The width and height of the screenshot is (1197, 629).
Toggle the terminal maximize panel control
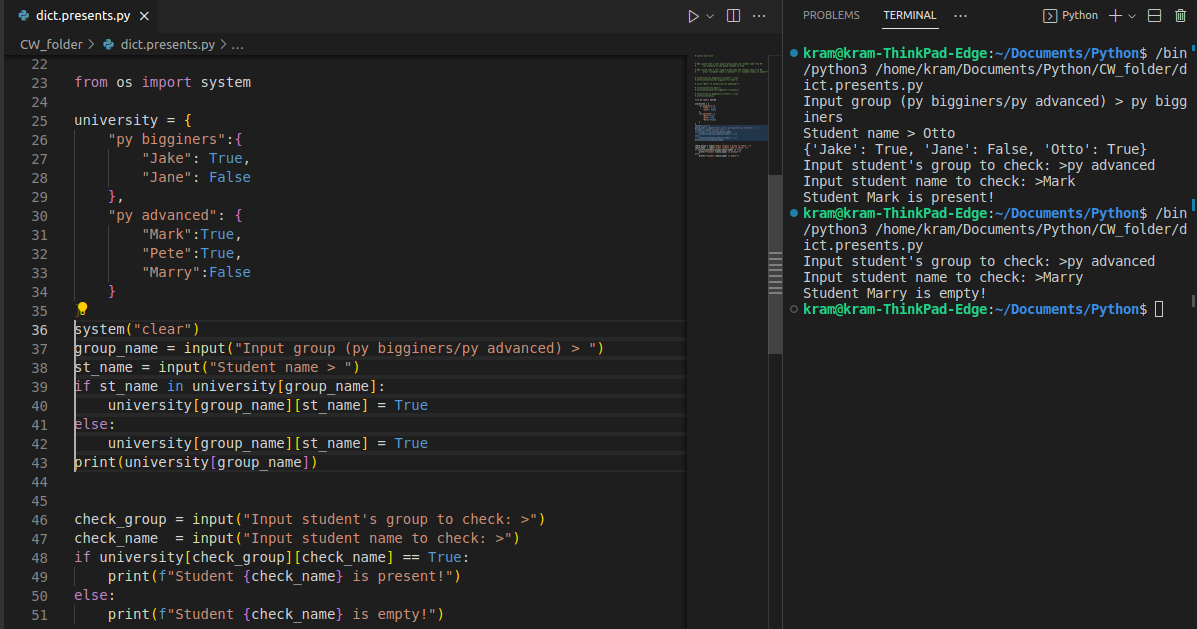tap(1154, 15)
